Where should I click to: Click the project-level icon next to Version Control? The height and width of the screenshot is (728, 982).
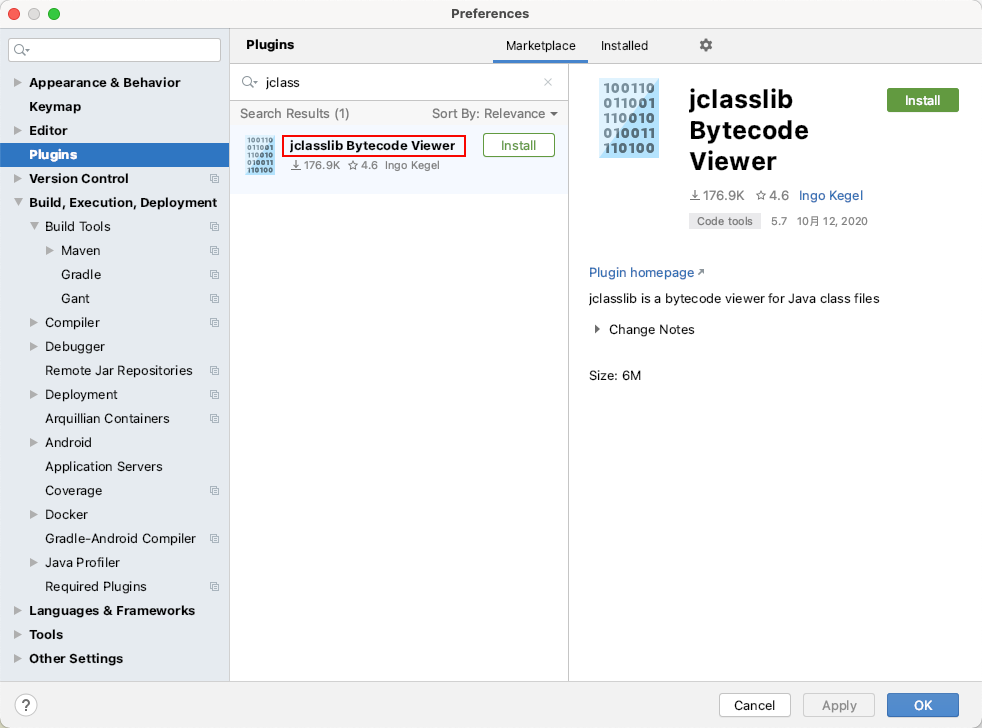(x=214, y=179)
